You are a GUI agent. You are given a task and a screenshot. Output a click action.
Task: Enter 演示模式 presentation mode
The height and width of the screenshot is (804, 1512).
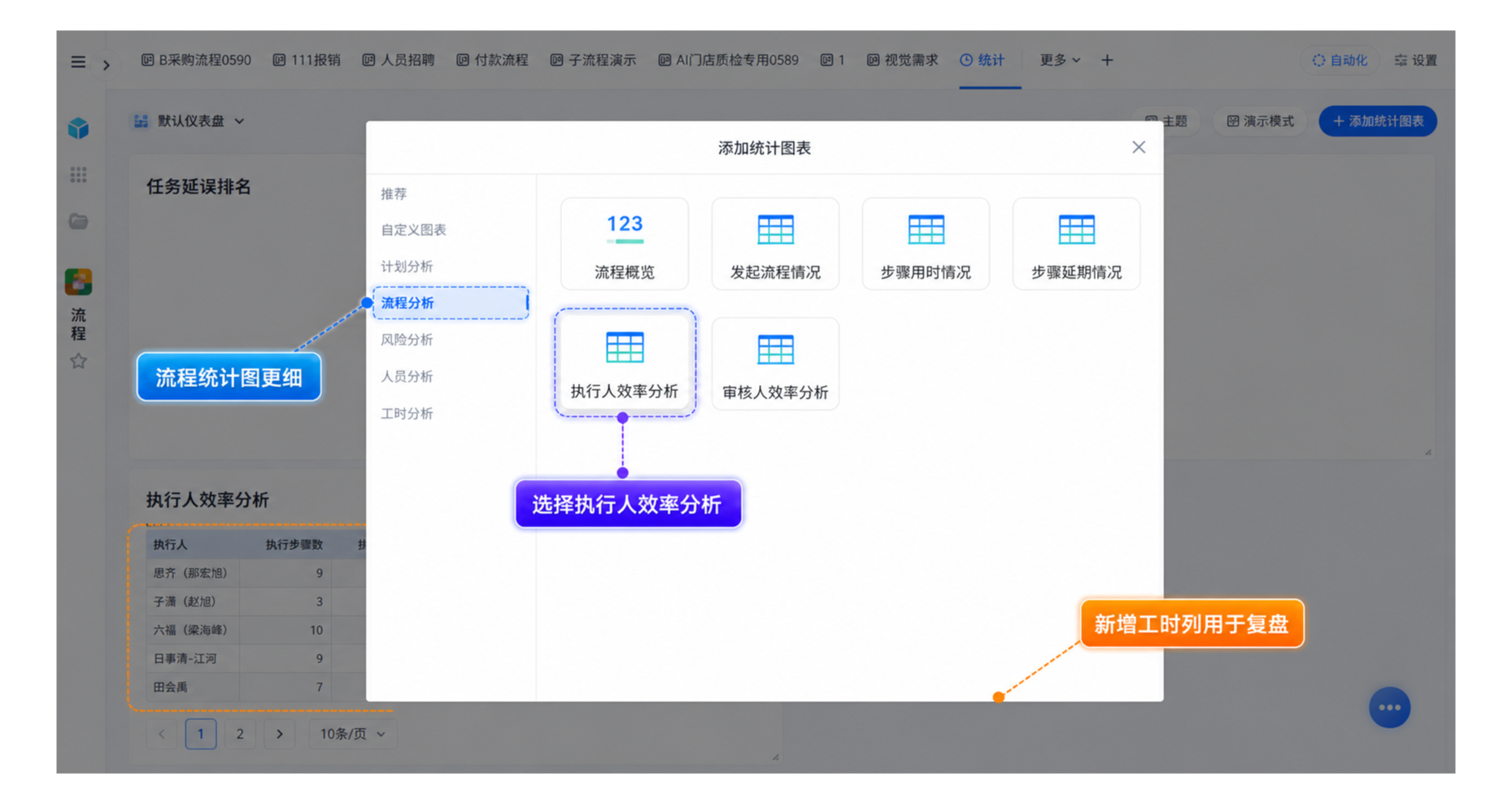(x=1260, y=121)
